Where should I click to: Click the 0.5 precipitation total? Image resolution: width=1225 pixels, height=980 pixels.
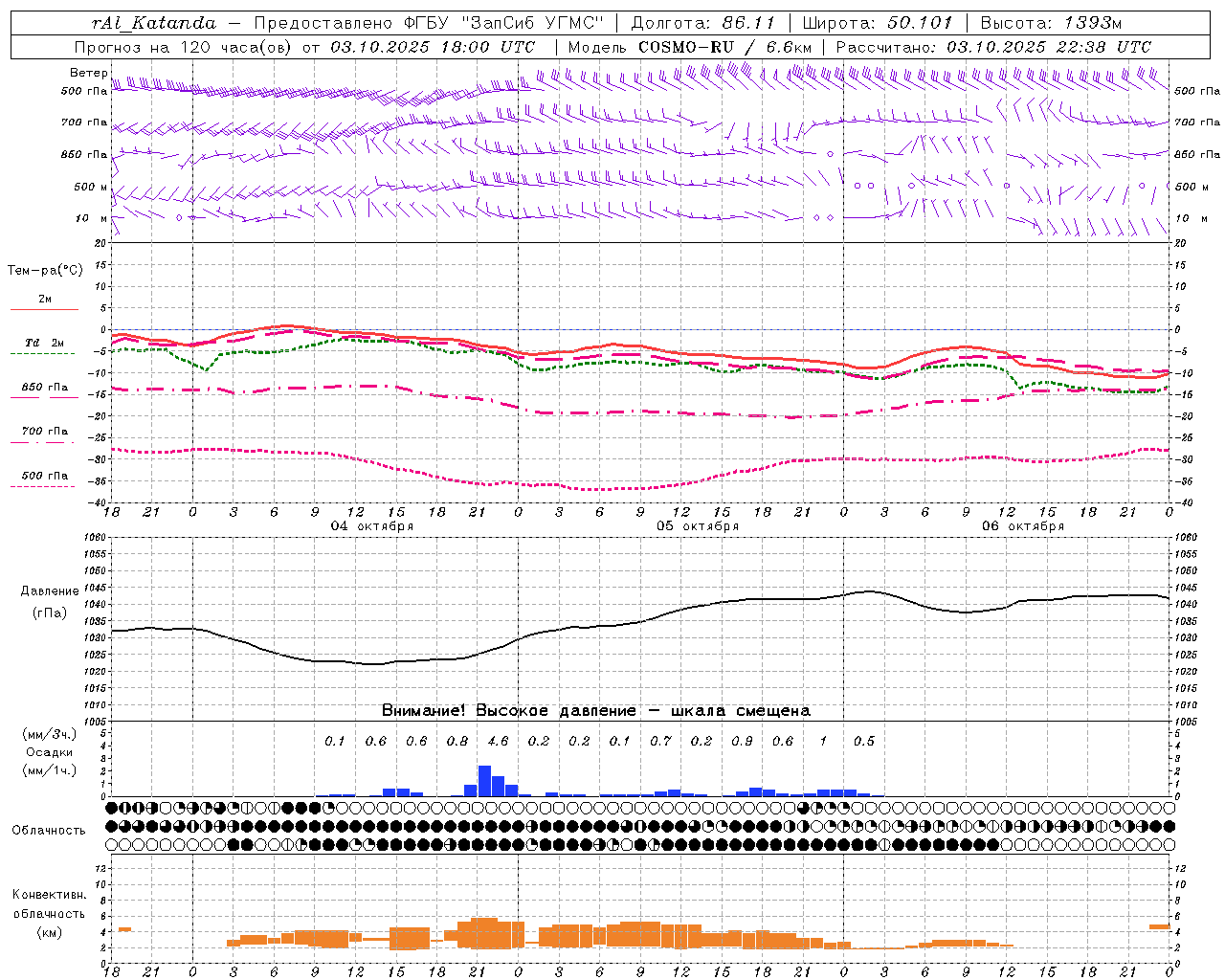pyautogui.click(x=864, y=742)
